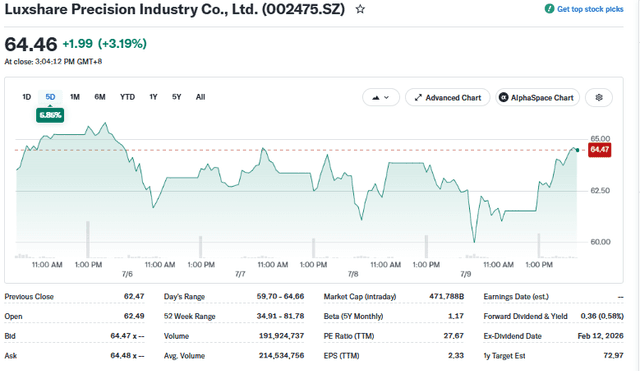640x371 pixels.
Task: Follow the Get top stock picks link
Action: (590, 9)
